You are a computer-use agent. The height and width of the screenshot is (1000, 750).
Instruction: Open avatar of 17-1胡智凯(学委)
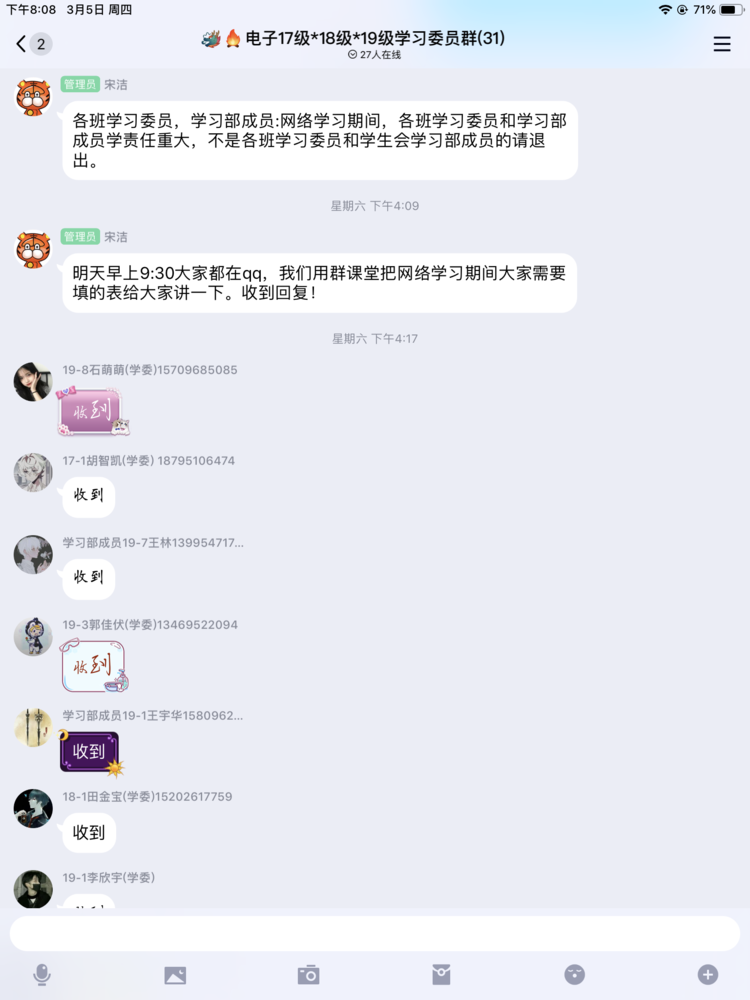33,473
